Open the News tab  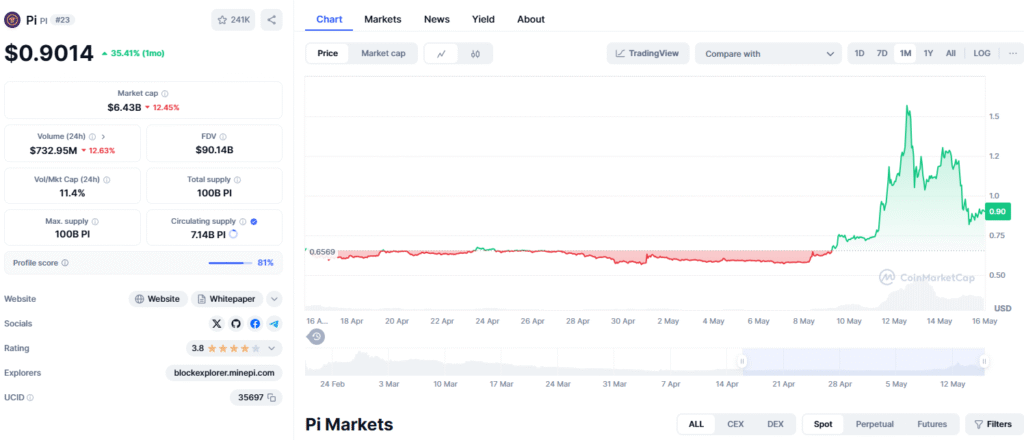(436, 19)
